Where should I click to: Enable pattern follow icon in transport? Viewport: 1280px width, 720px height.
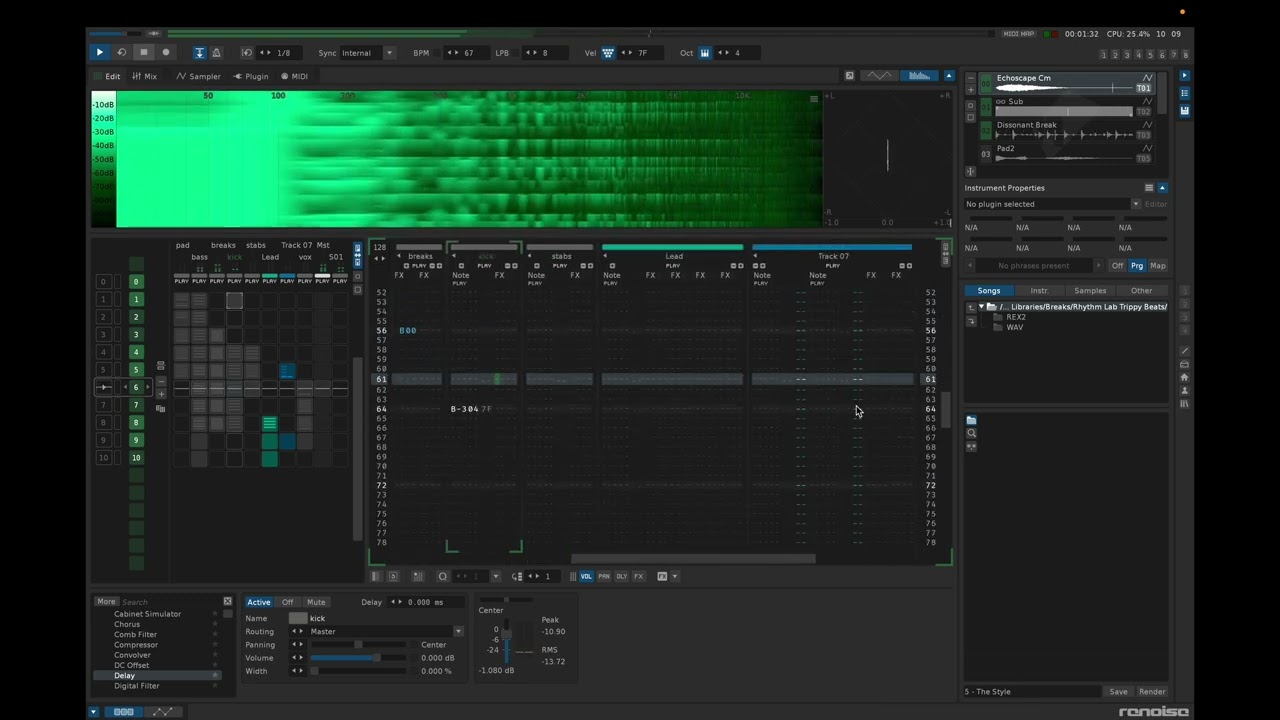click(199, 53)
